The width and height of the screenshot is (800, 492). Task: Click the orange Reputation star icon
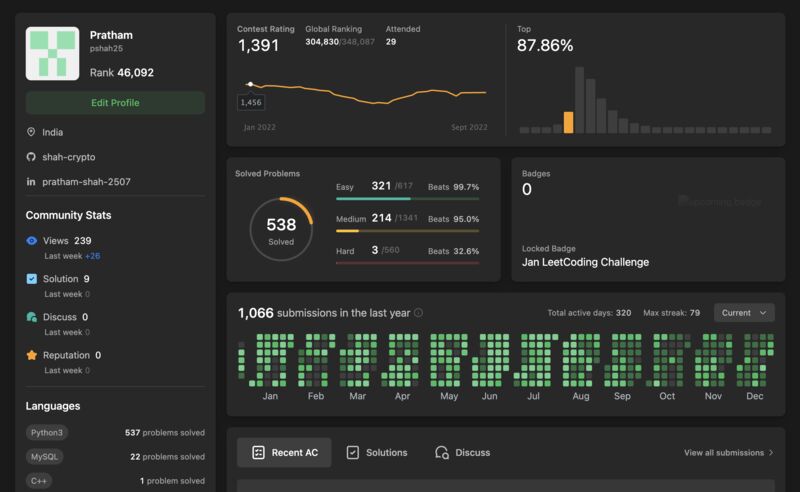[x=32, y=355]
